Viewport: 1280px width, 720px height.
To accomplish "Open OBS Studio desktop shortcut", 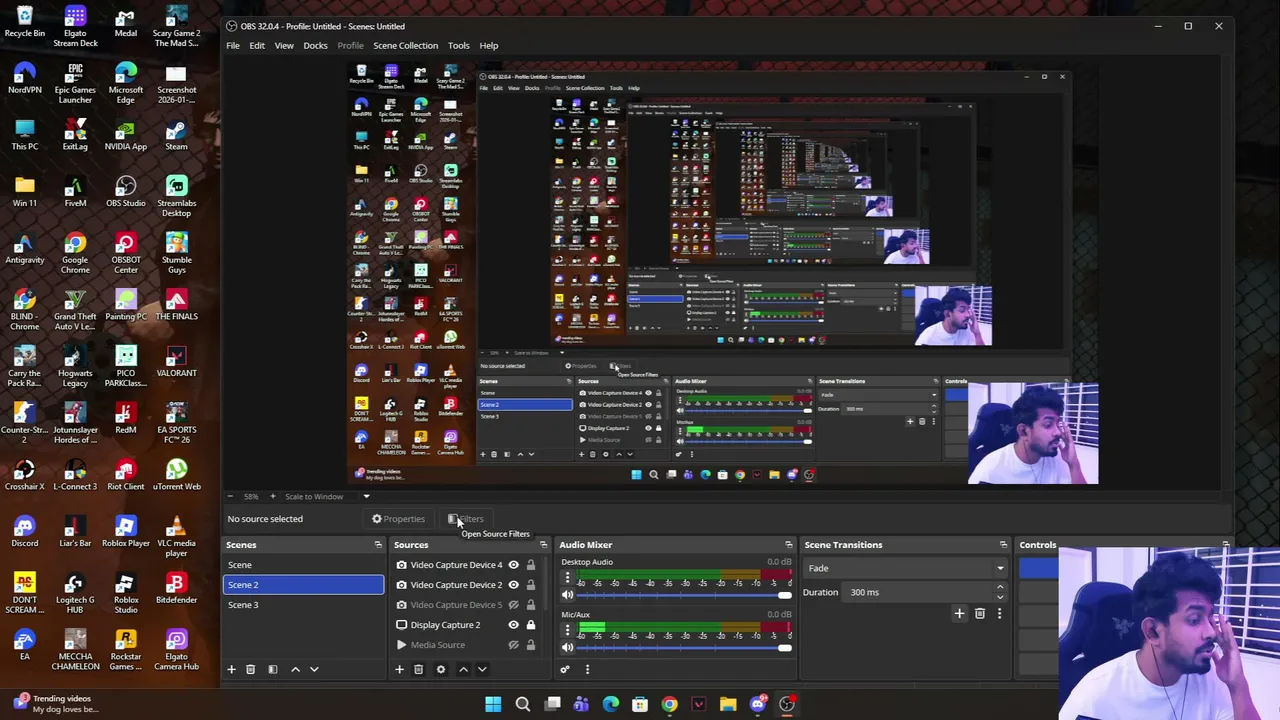I will point(125,191).
